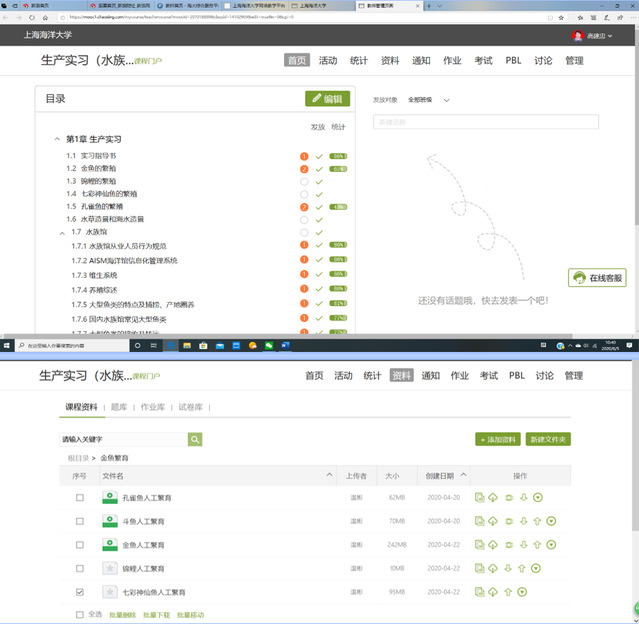Click the upload cloud icon for 斗鱼人工繁育
Image resolution: width=639 pixels, height=624 pixels.
(x=493, y=521)
